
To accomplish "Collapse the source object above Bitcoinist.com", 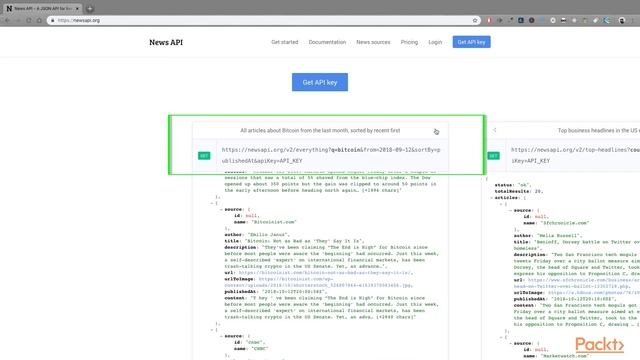I will (221, 209).
